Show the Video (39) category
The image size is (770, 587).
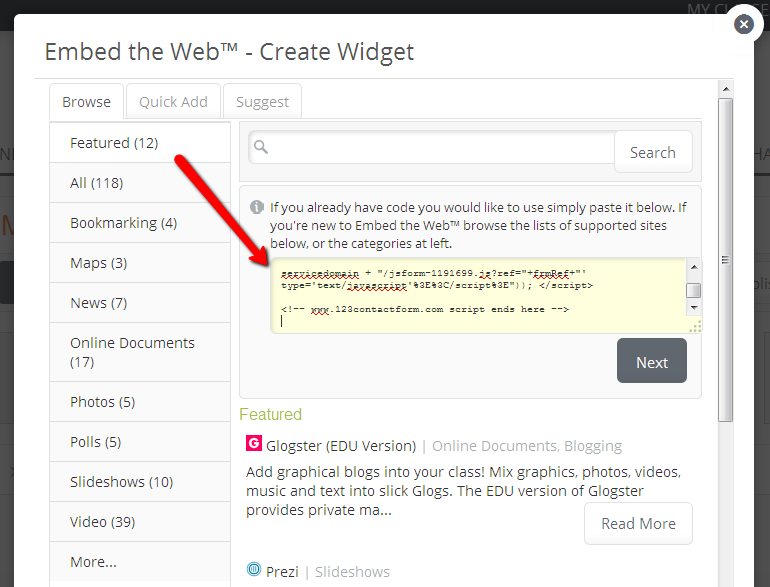140,522
